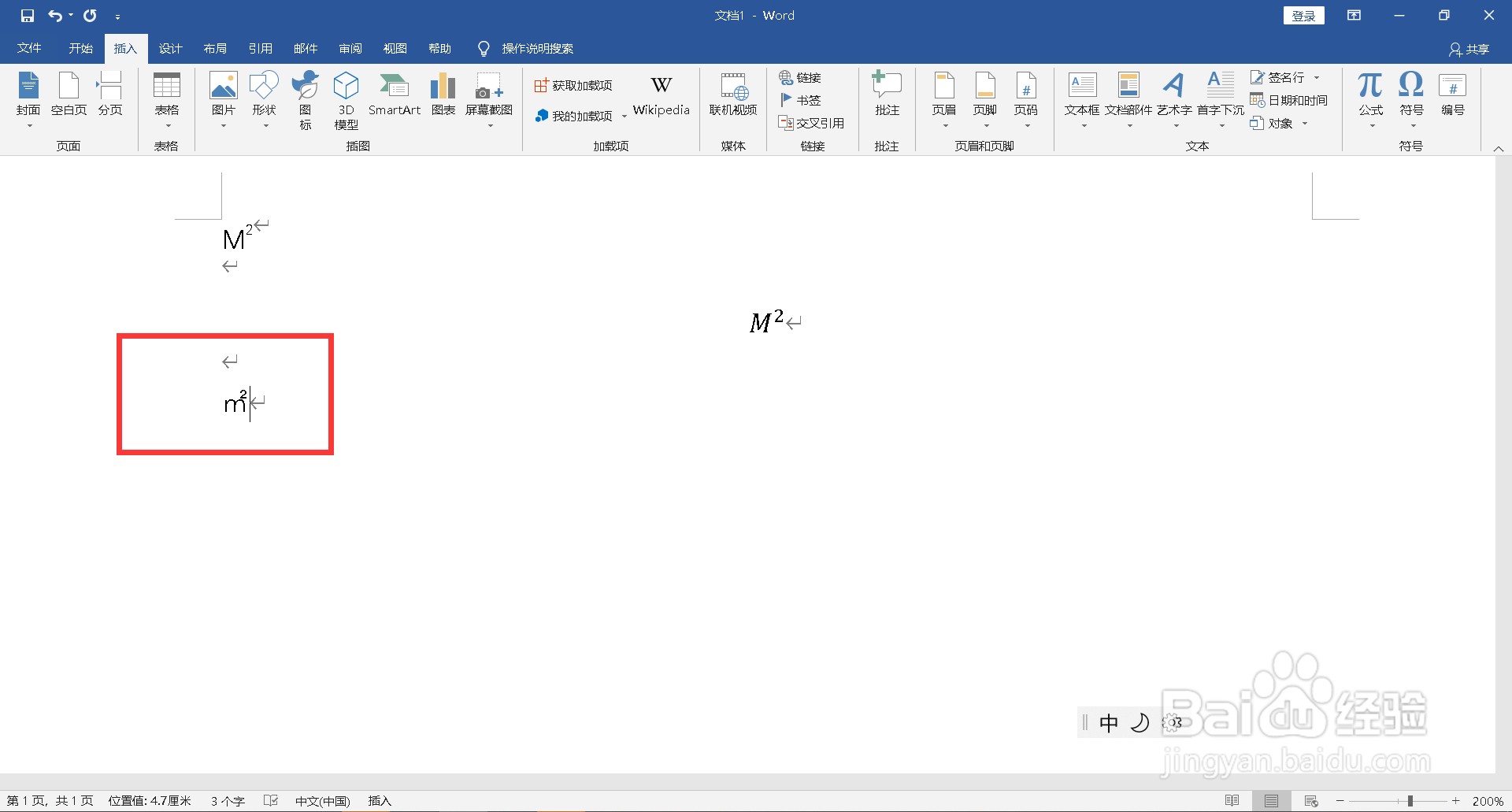Switch to print layout view
This screenshot has width=1512, height=812.
1272,801
